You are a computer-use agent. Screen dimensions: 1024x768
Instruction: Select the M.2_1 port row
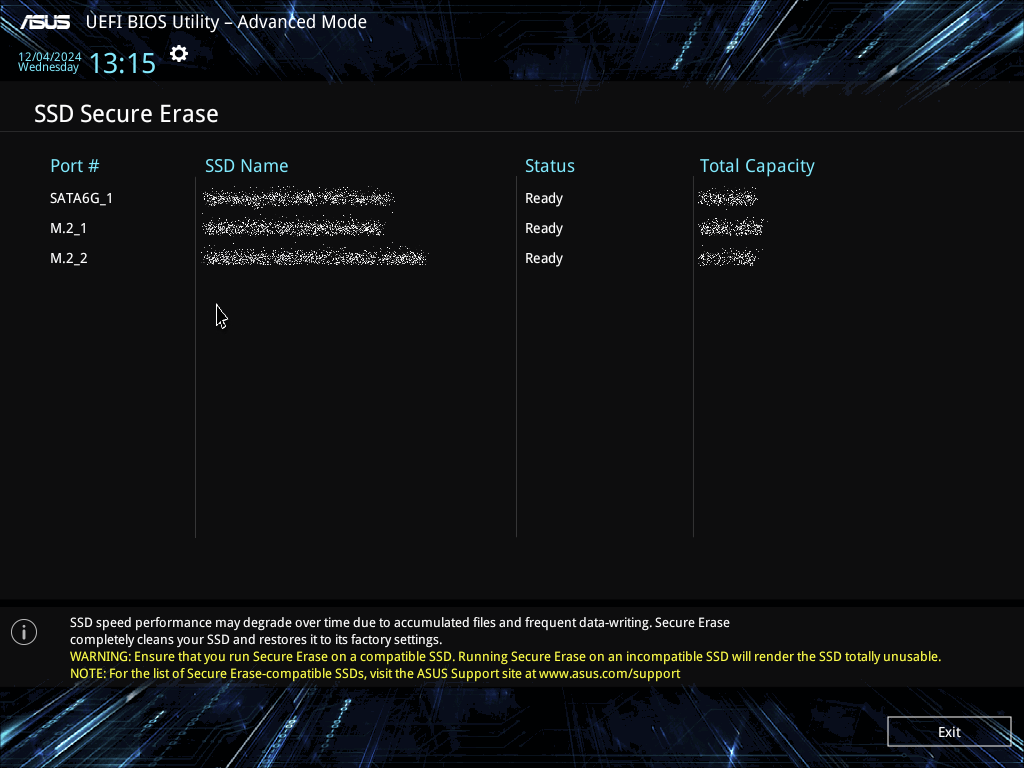tap(69, 228)
